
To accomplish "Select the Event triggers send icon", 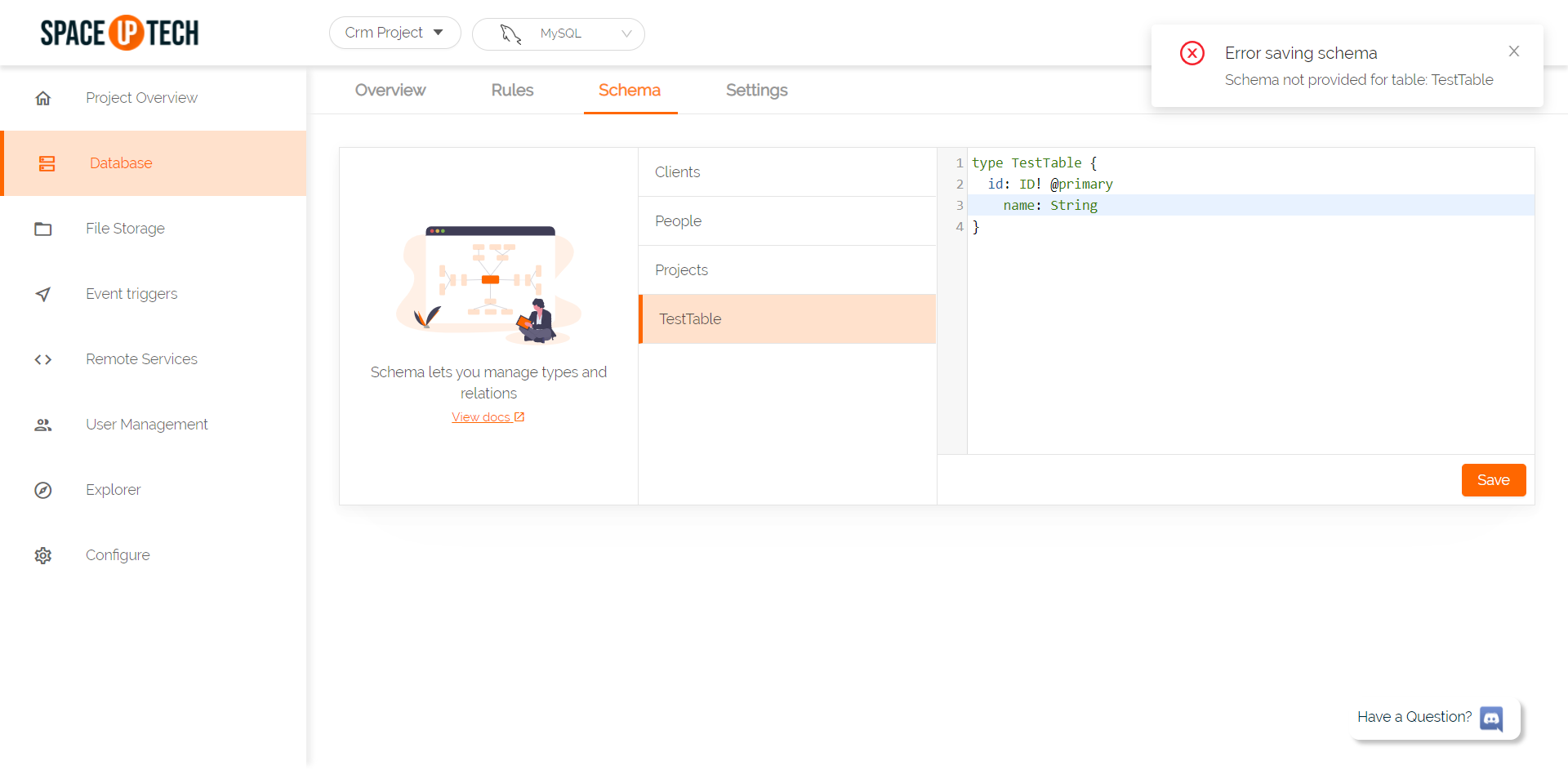I will pos(43,294).
